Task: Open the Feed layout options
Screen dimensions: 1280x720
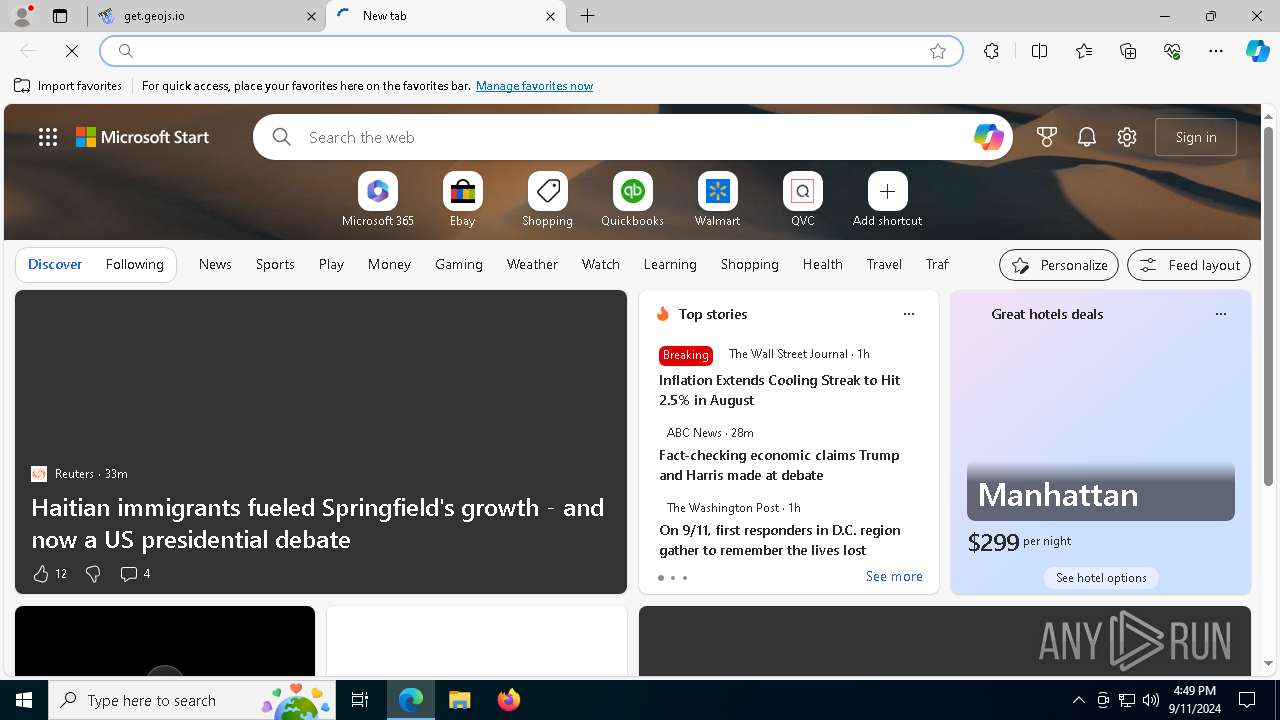Action: (1189, 265)
